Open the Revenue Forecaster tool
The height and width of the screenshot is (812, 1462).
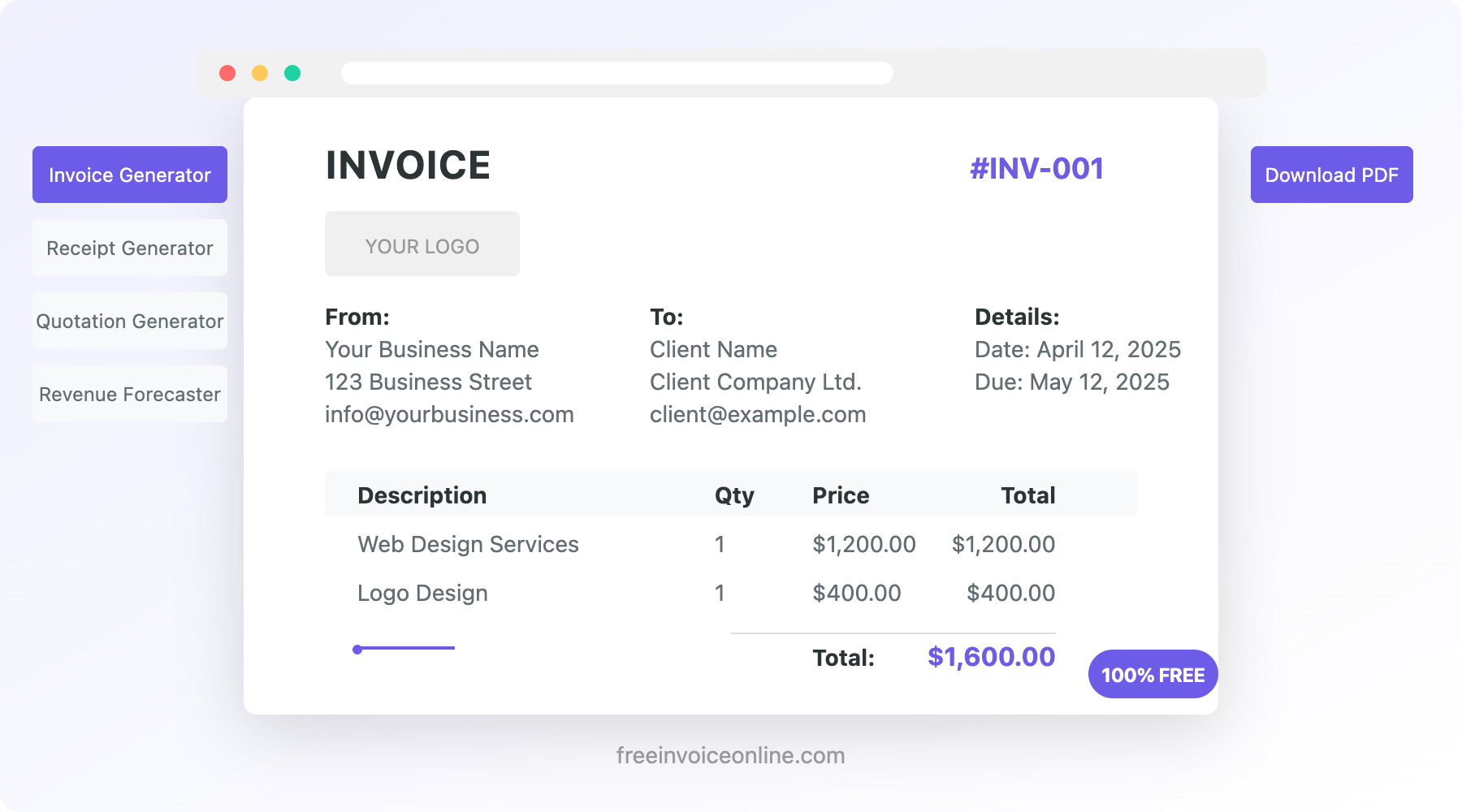(130, 394)
